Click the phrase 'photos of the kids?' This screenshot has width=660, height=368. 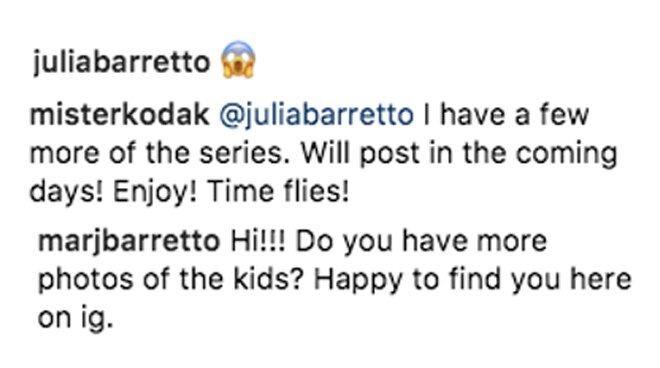171,280
